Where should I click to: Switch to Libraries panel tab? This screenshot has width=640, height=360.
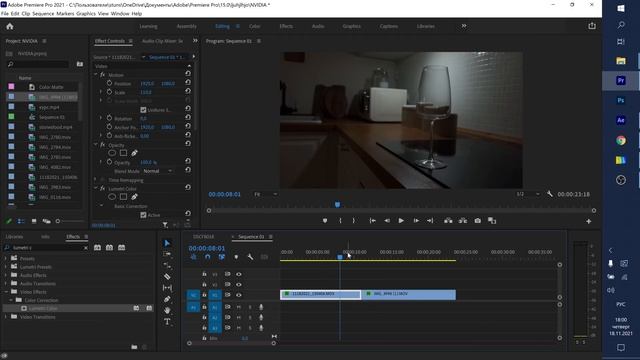tap(14, 237)
